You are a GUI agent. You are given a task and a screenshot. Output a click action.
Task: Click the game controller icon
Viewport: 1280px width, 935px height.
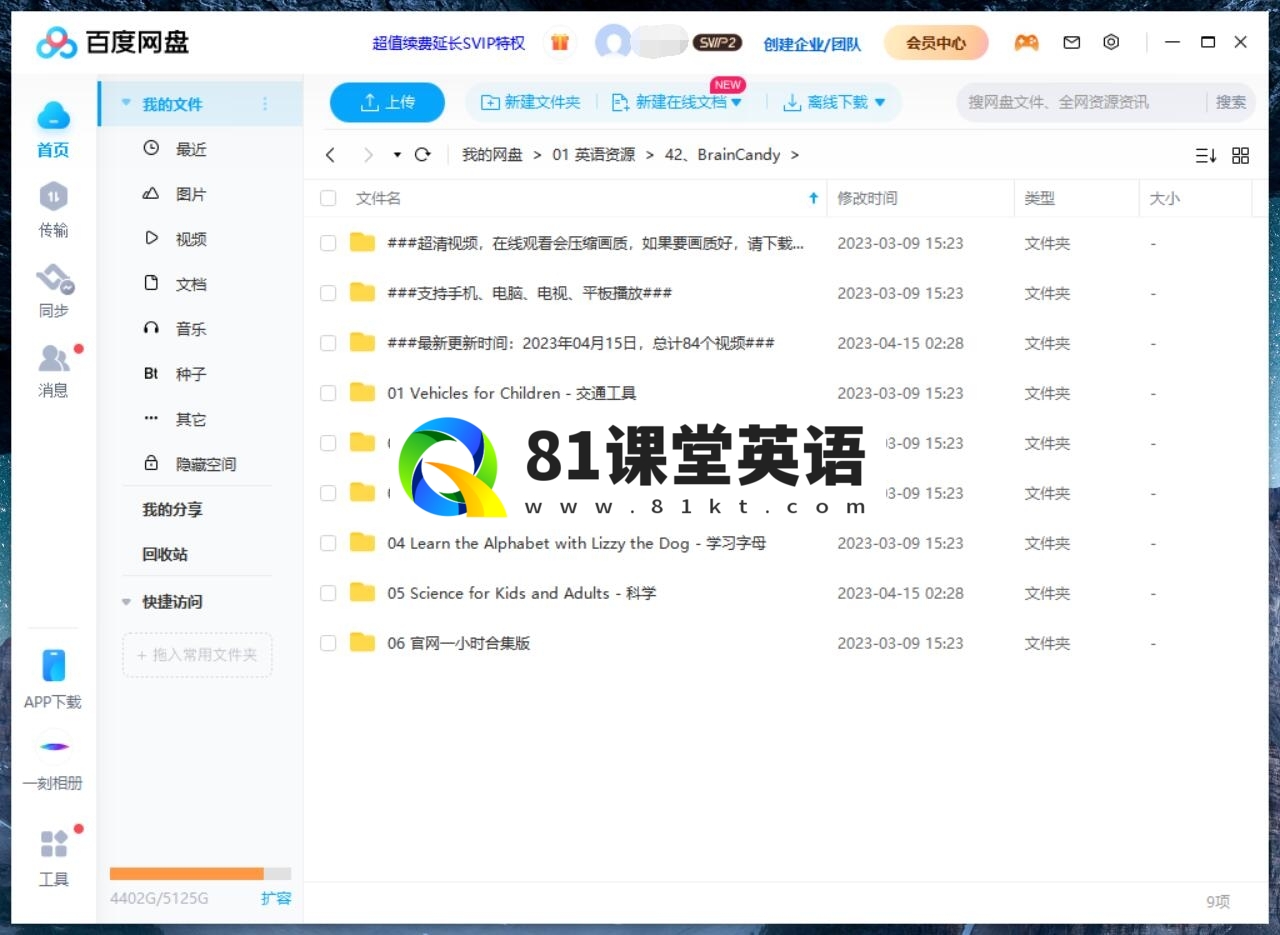click(1026, 43)
